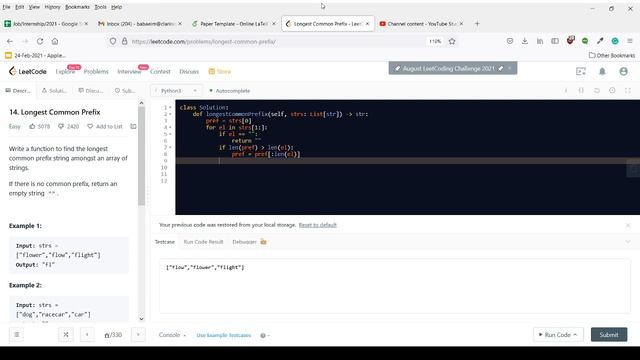Viewport: 640px width, 360px height.
Task: Open the Debugger tab
Action: [x=249, y=242]
